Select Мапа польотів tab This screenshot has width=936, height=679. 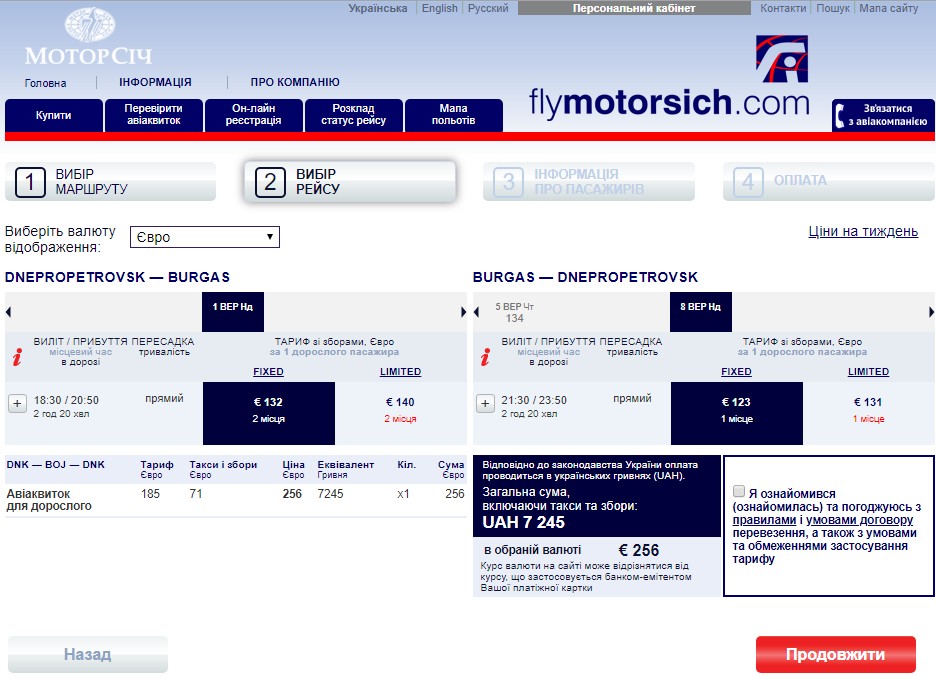tap(454, 115)
